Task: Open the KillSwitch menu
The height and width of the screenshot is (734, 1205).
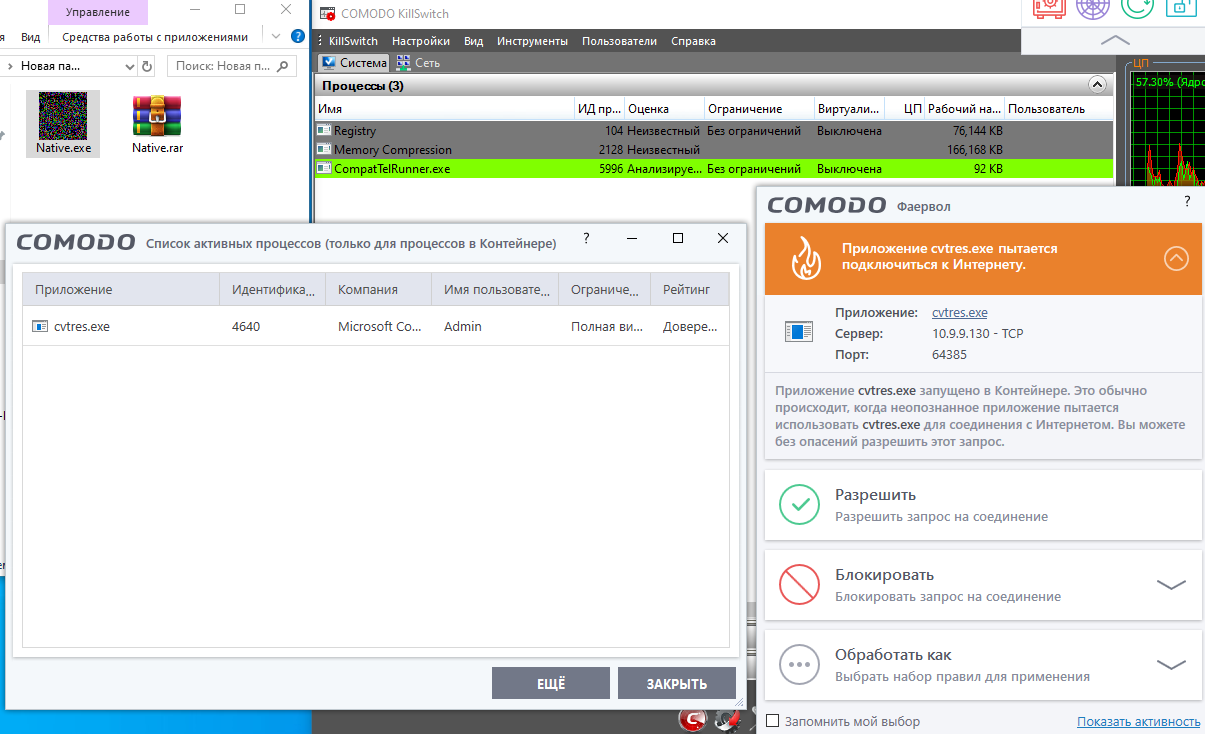Action: coord(354,41)
